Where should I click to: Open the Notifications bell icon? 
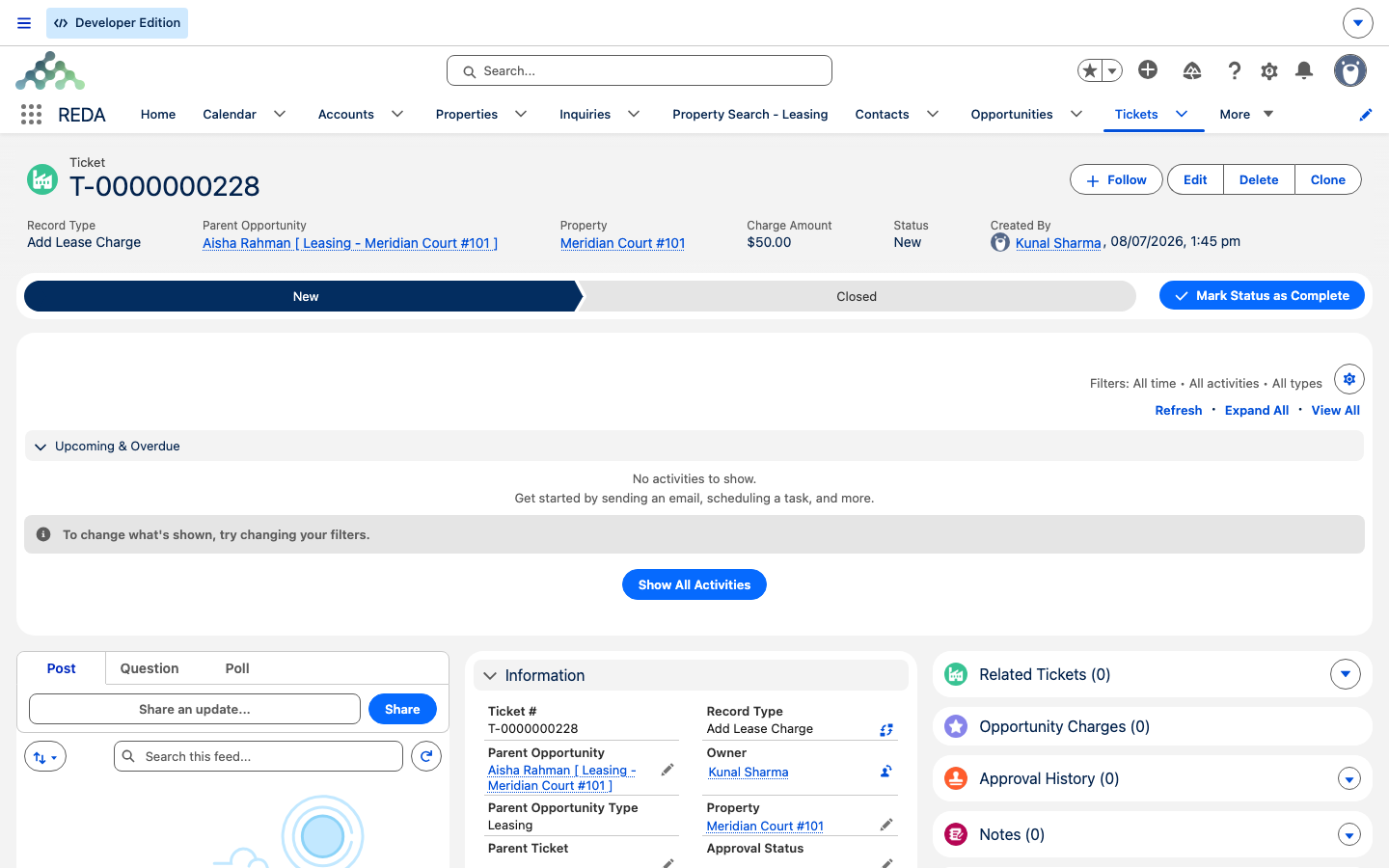click(x=1304, y=70)
